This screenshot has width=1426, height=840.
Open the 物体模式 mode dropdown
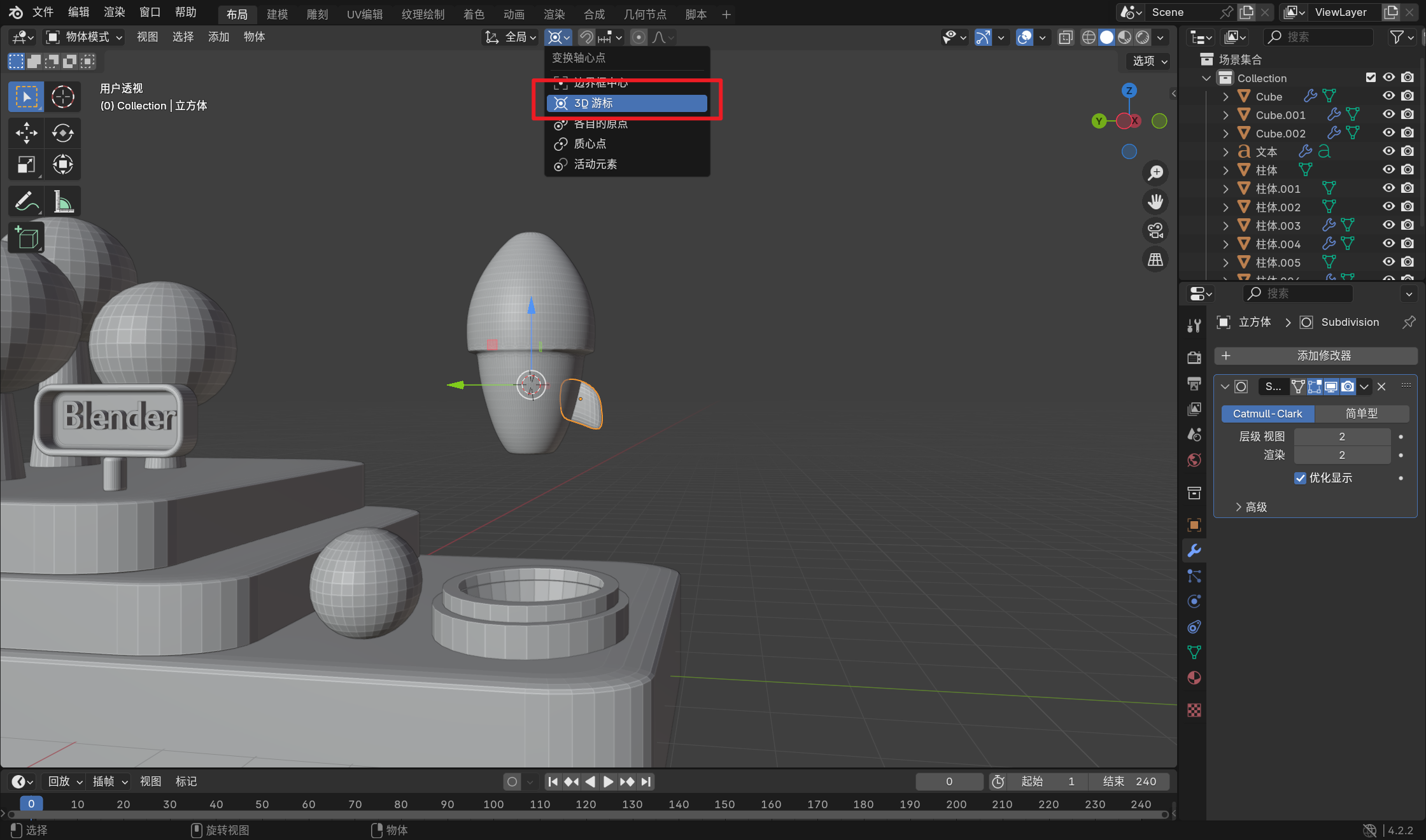pos(85,37)
